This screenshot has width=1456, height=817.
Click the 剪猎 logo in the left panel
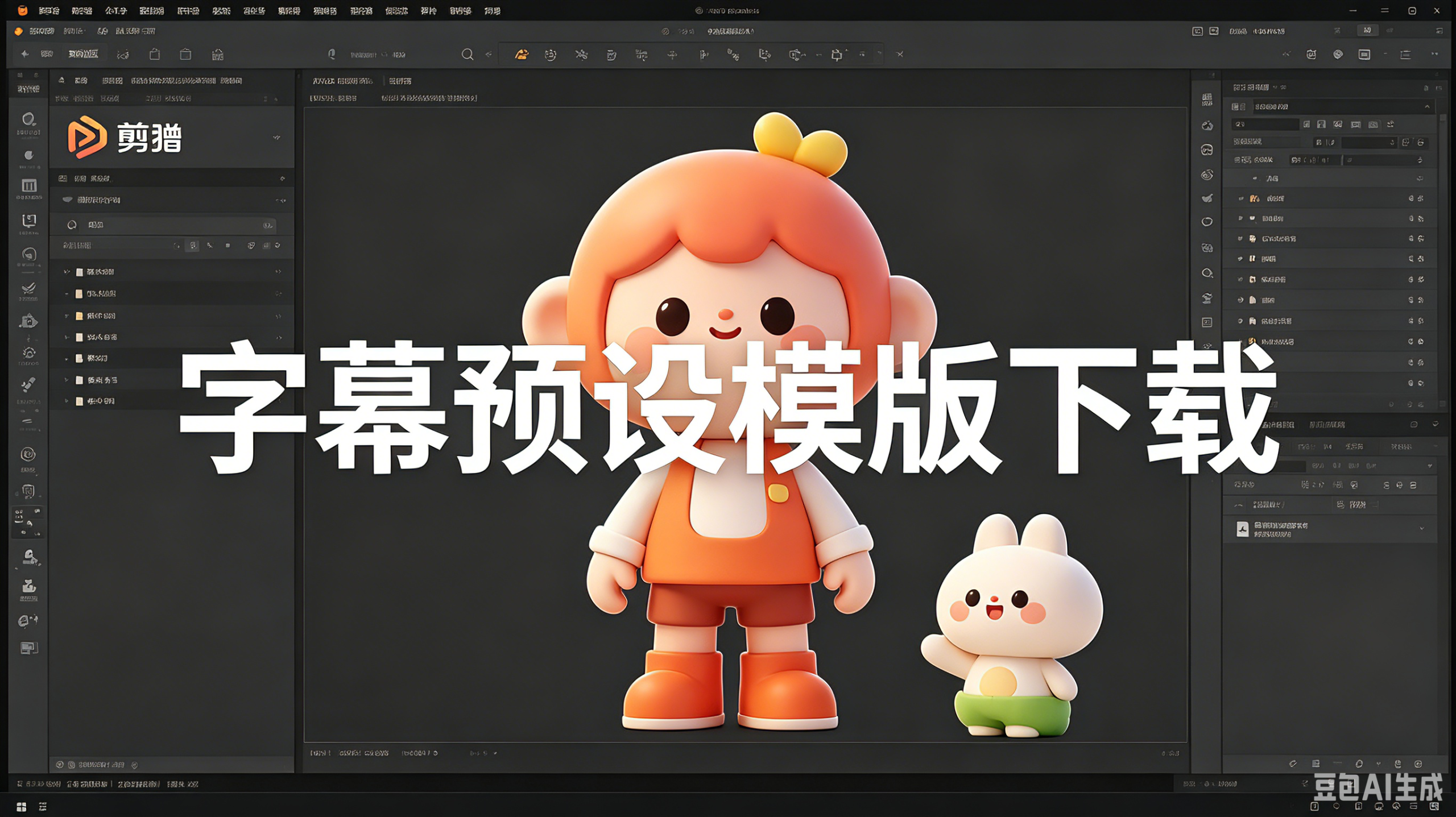[x=125, y=137]
